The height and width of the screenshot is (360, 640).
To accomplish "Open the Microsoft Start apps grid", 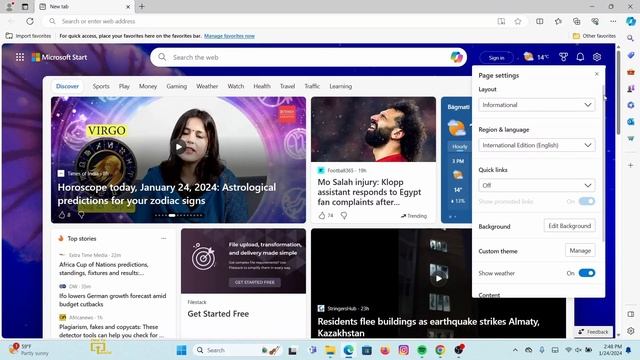I will pos(20,57).
